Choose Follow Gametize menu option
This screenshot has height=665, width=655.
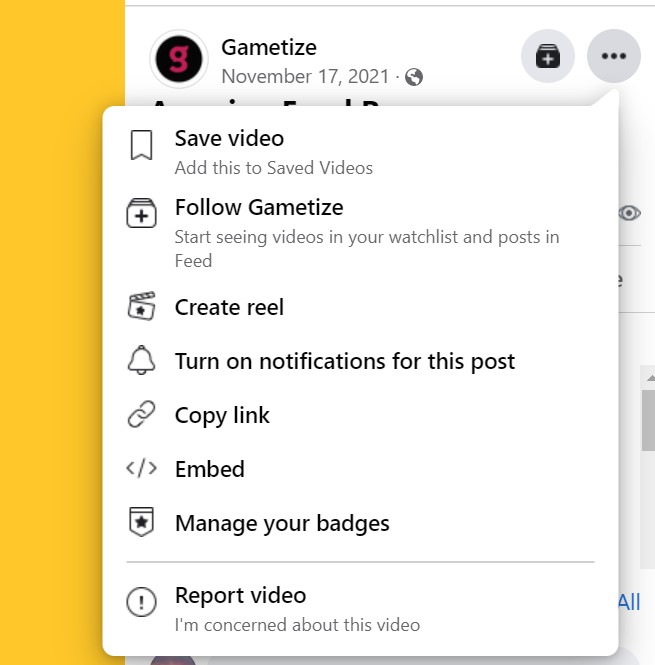[x=360, y=233]
